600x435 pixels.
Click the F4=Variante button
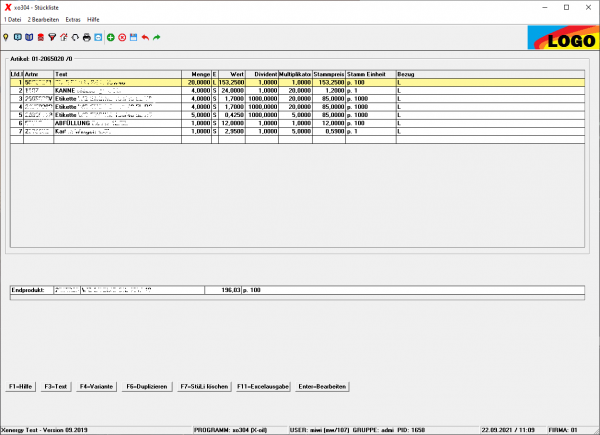96,386
